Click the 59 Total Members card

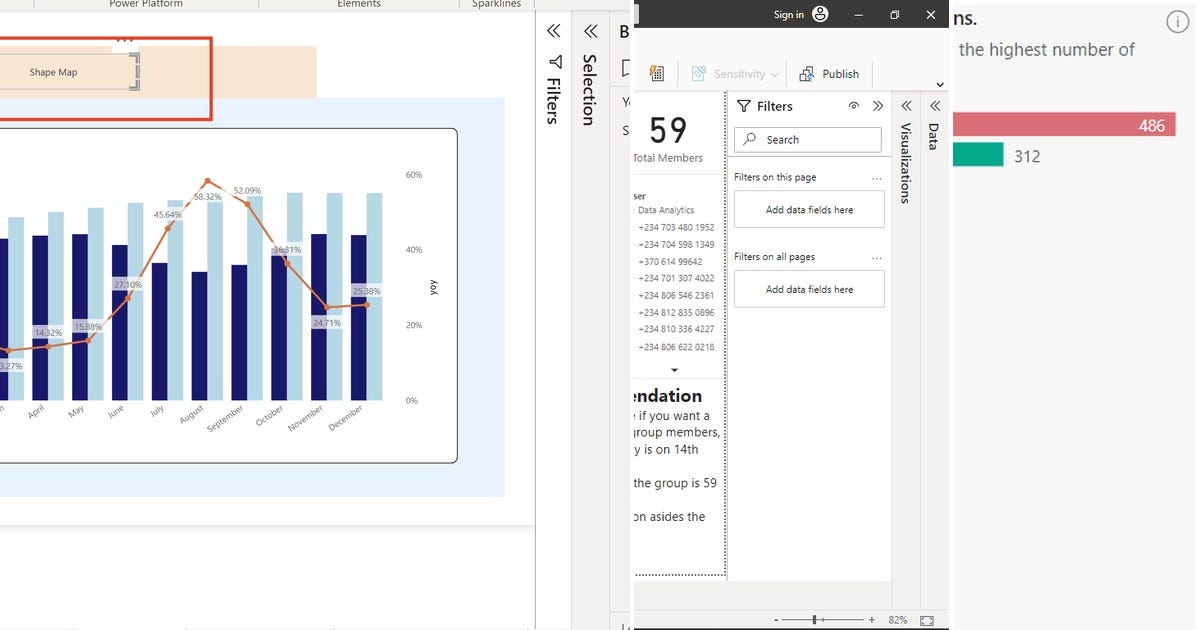(x=669, y=137)
